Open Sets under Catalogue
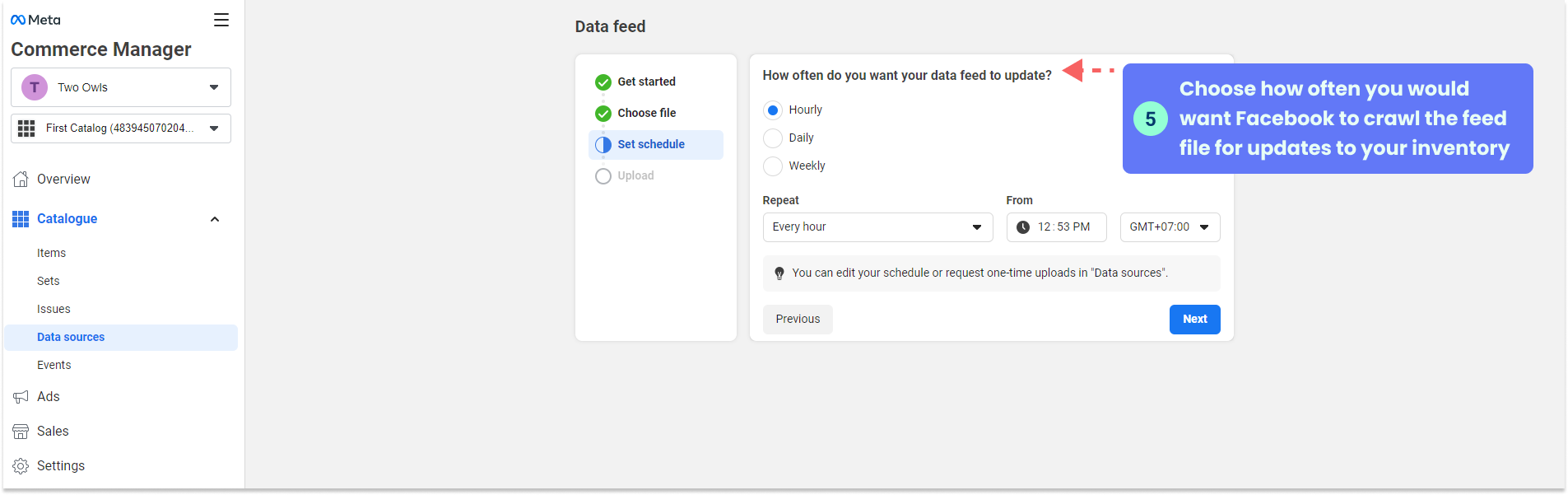Screen dimensions: 1568x495 [x=49, y=281]
